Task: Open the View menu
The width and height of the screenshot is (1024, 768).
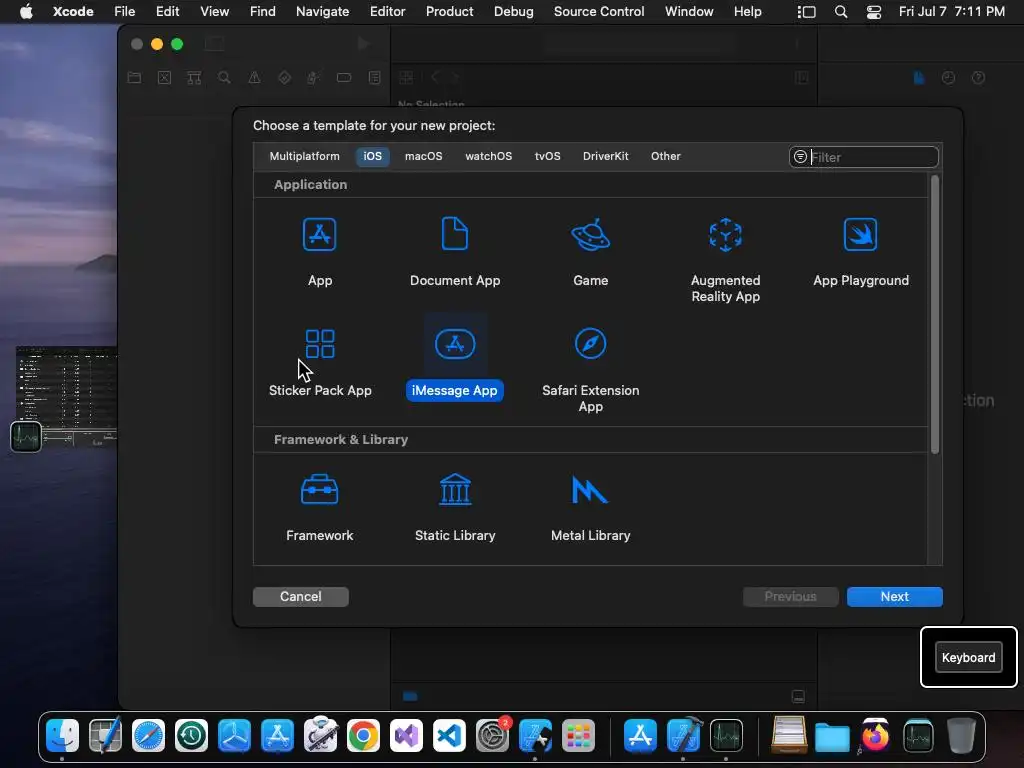Action: [x=214, y=11]
